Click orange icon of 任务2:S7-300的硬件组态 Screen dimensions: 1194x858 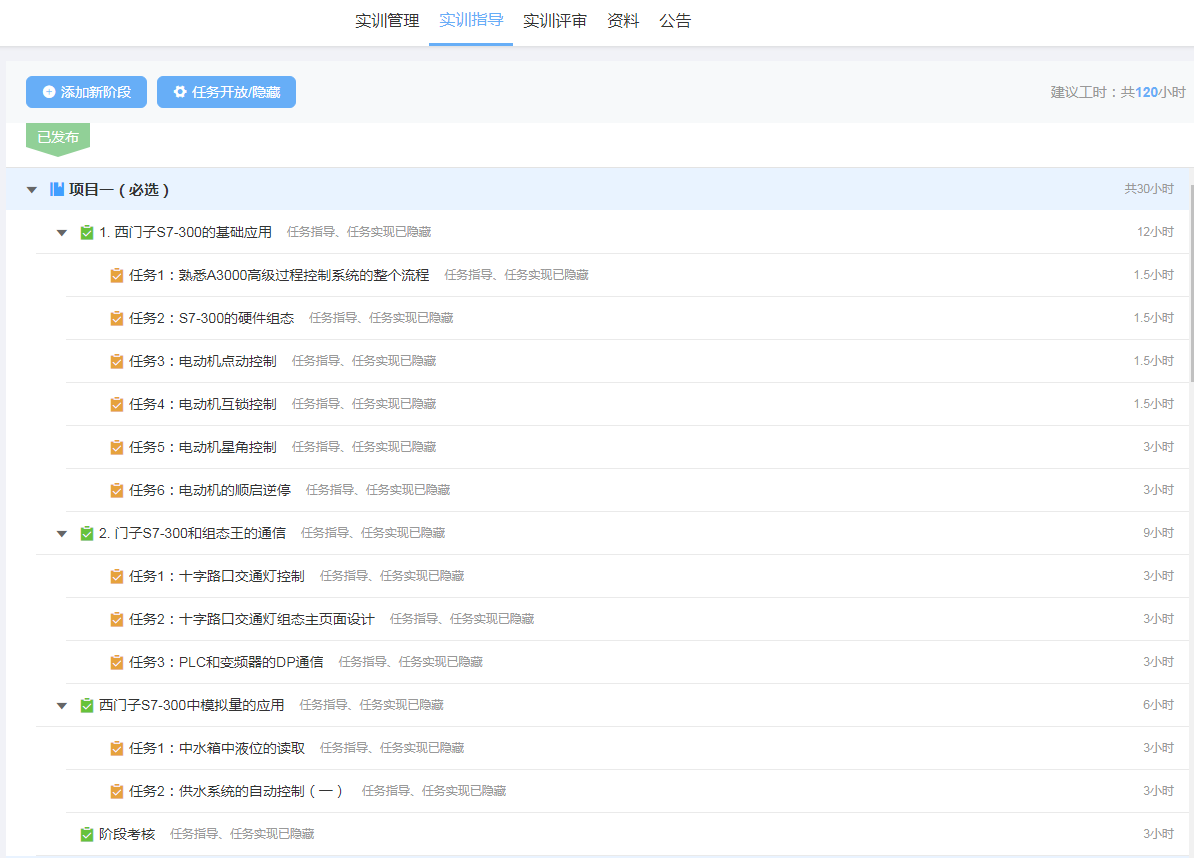117,318
